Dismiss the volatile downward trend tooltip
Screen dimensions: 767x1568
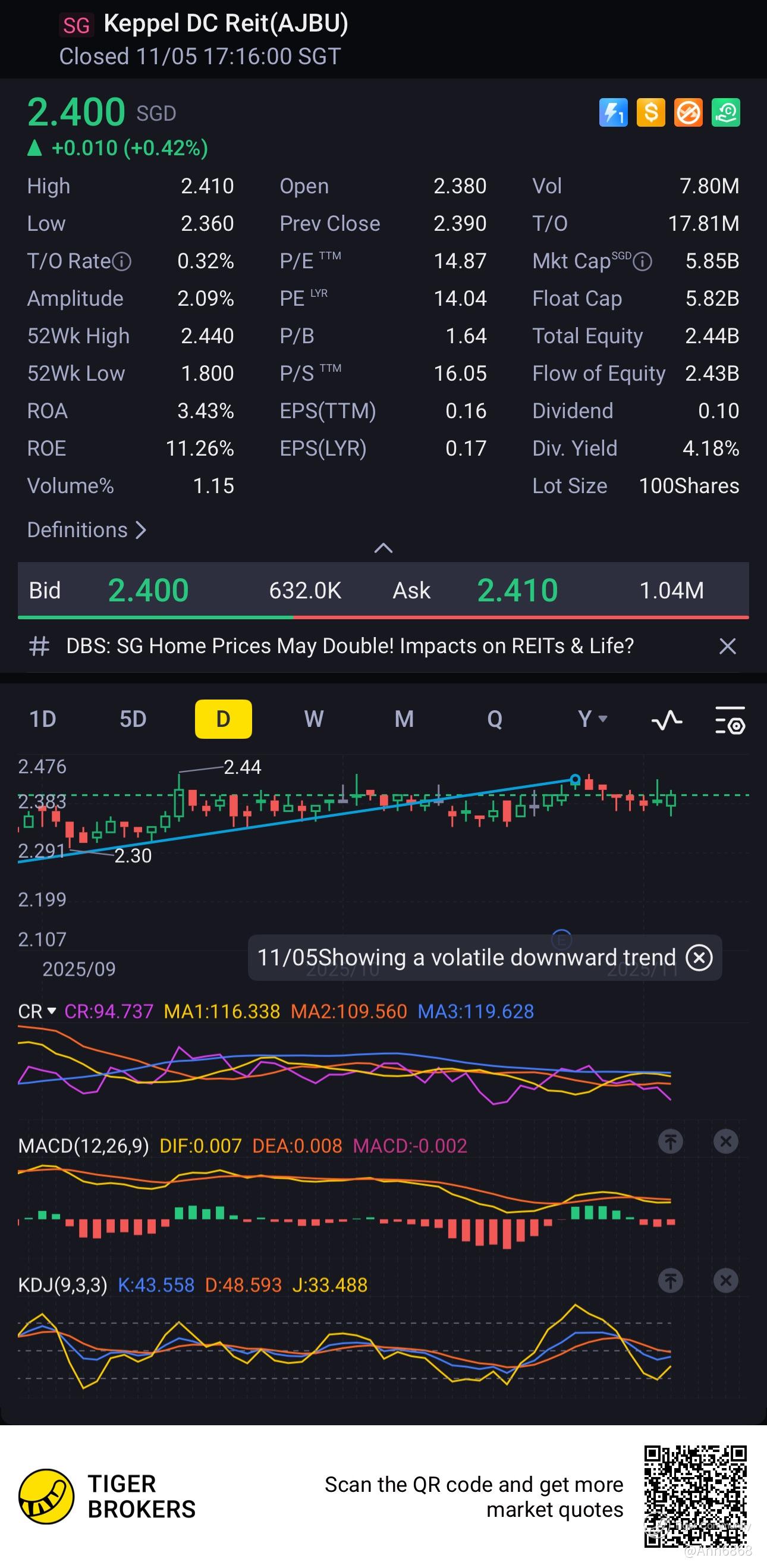pyautogui.click(x=699, y=958)
